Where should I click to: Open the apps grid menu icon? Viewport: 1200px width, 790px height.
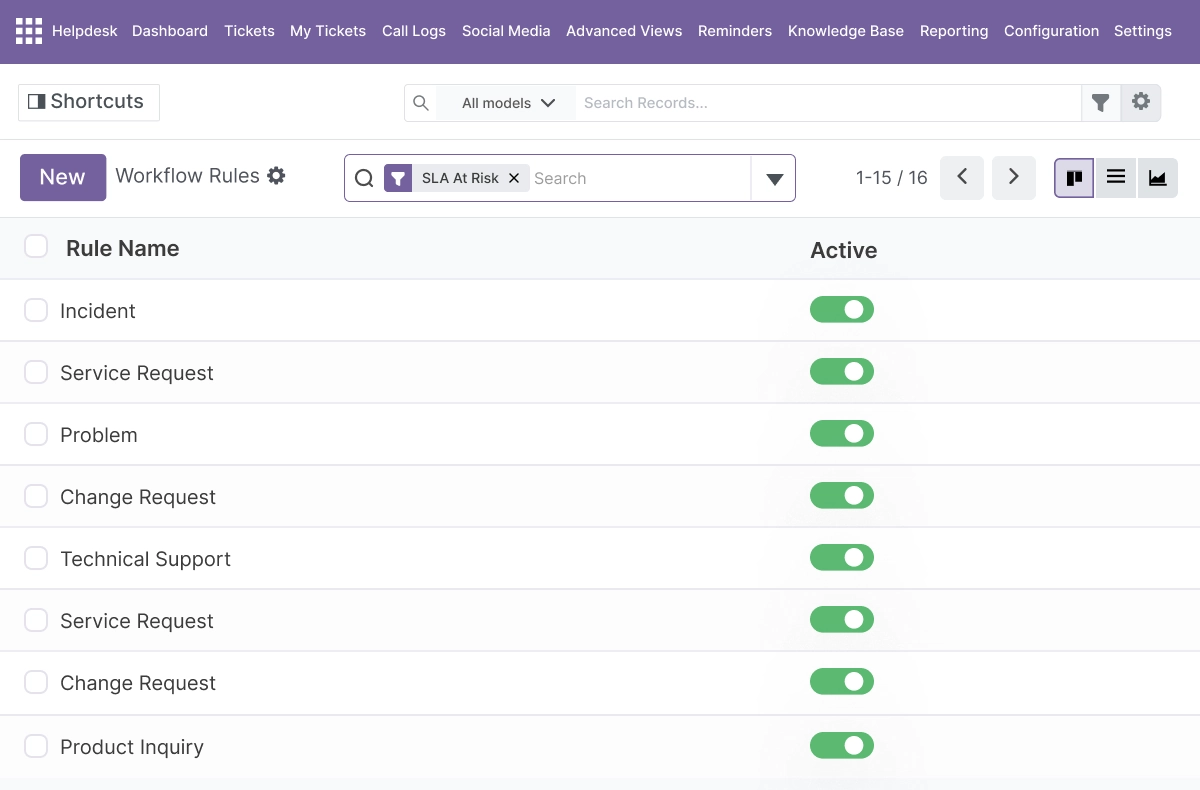coord(29,31)
